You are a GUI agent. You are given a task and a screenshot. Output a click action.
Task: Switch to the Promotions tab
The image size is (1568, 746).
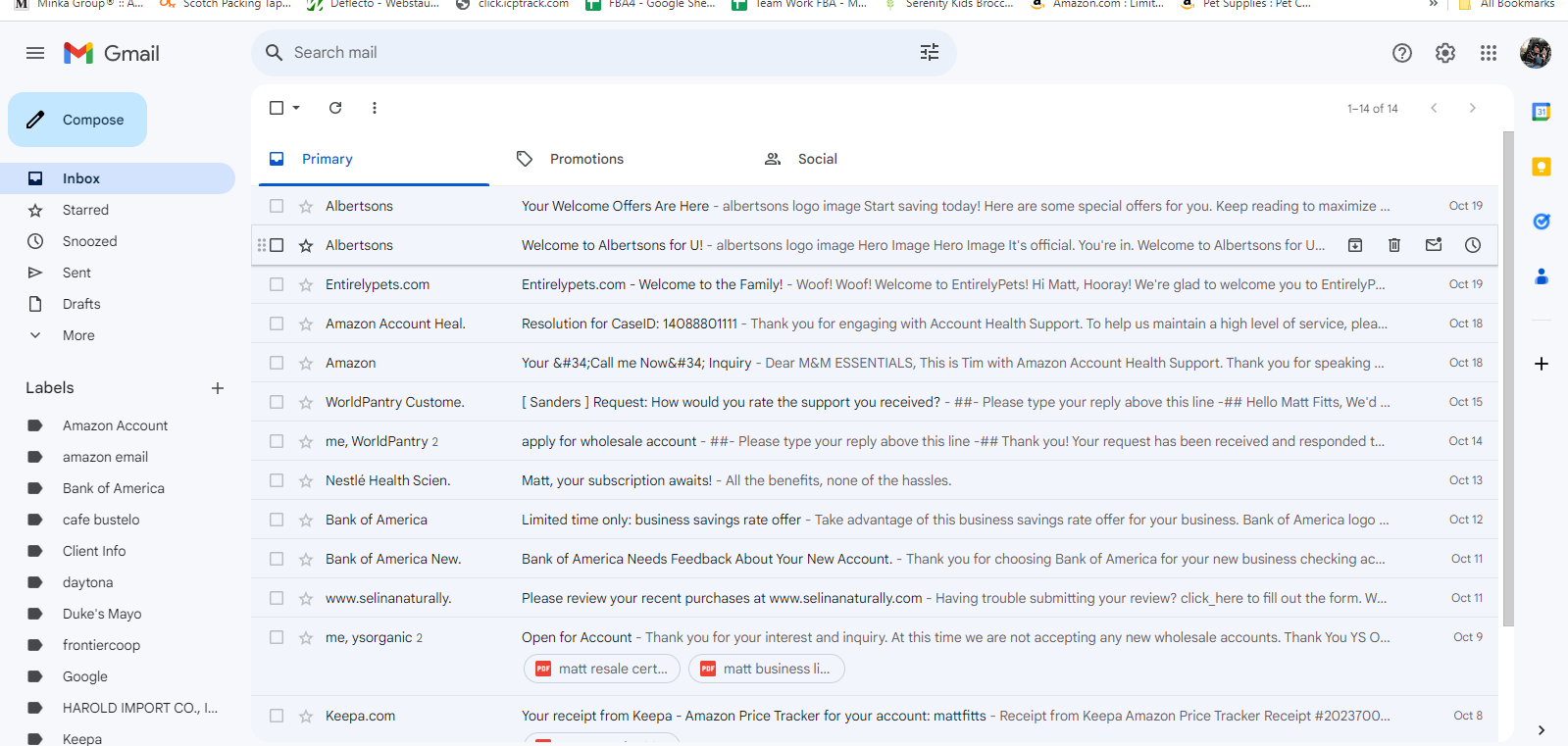tap(620, 159)
